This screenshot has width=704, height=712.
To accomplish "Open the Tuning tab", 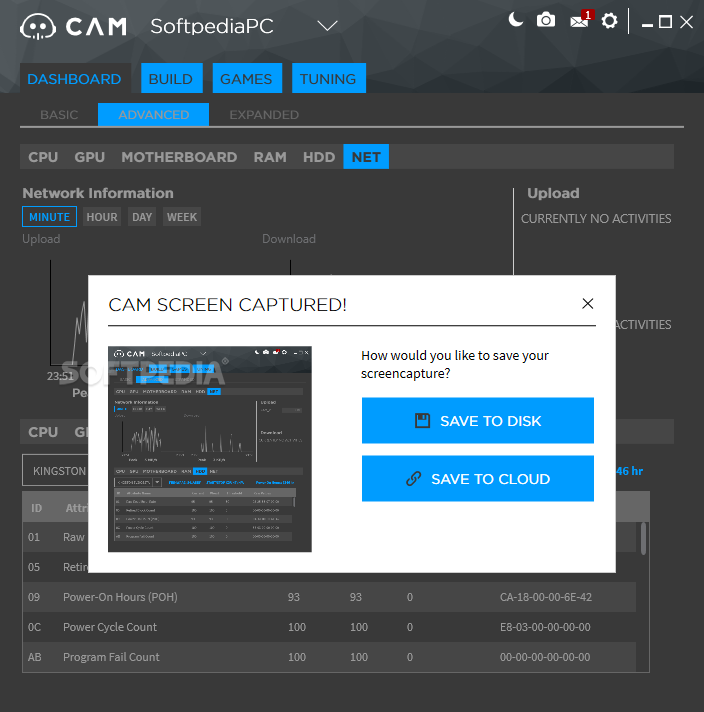I will coord(328,79).
